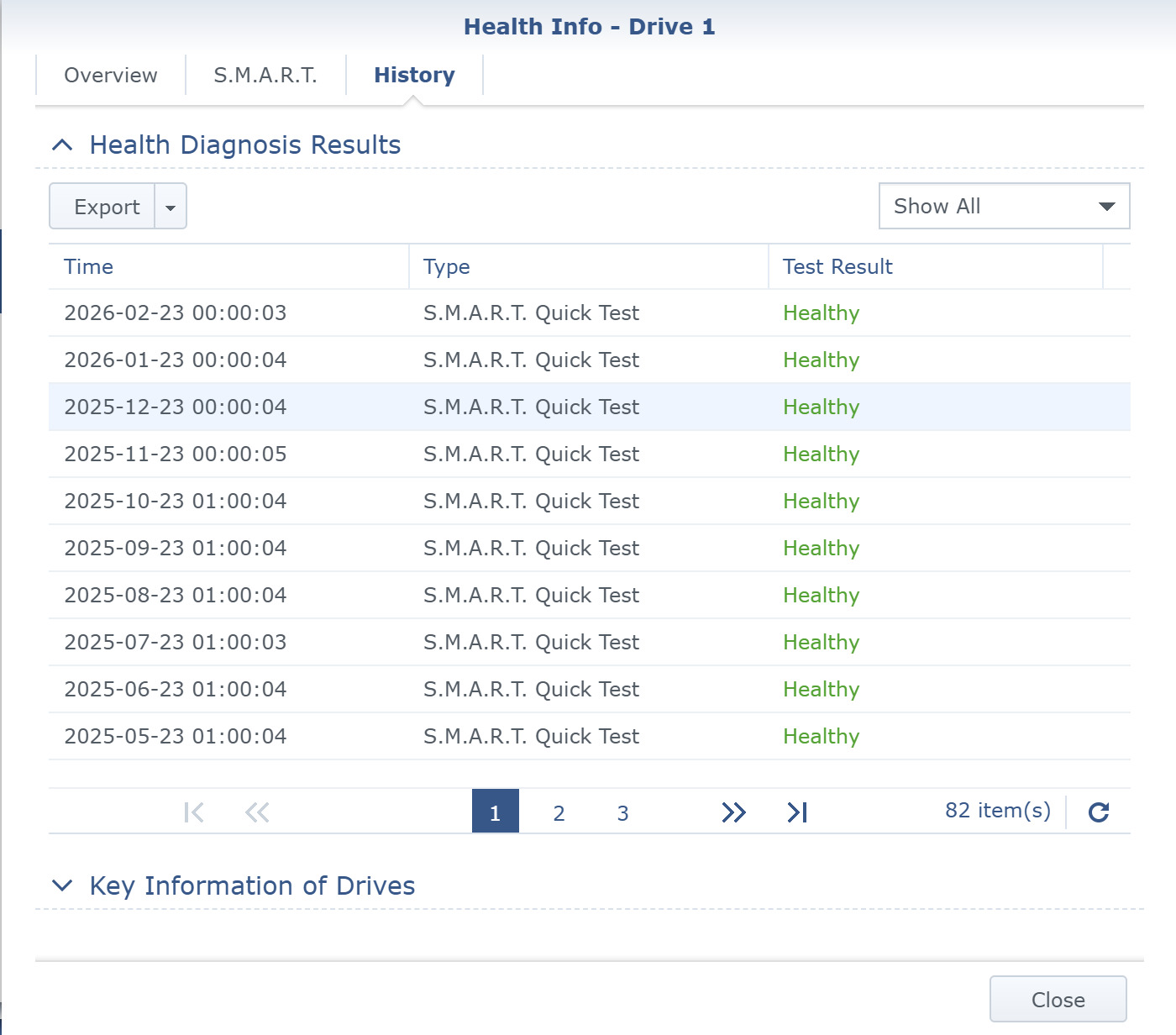The image size is (1176, 1035).
Task: Expand Key Information of Drives section
Action: tap(62, 885)
